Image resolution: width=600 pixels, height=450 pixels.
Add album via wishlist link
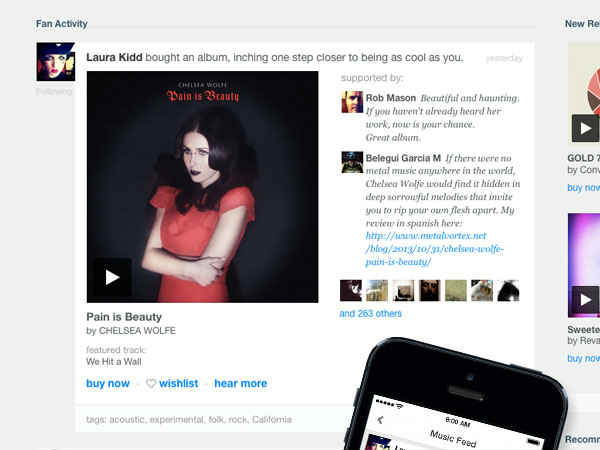(179, 383)
